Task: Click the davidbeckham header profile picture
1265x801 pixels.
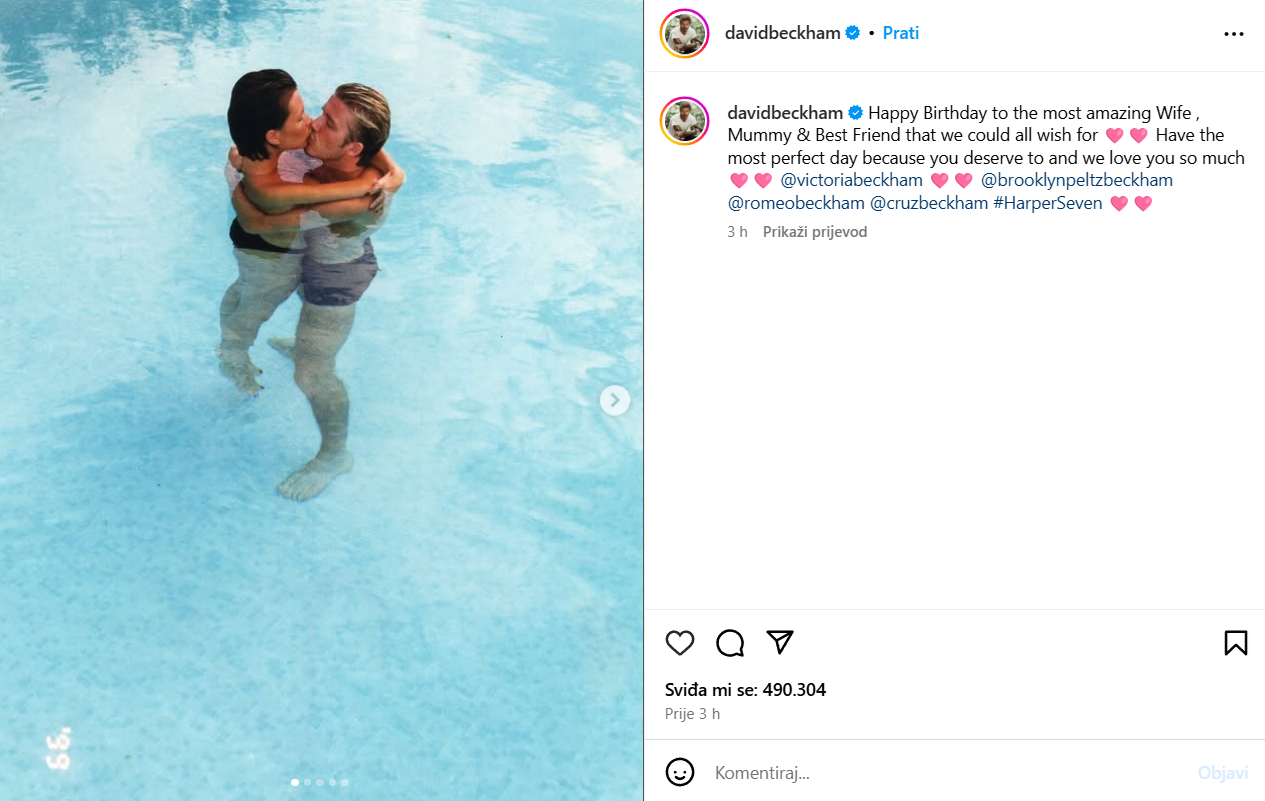Action: coord(685,33)
